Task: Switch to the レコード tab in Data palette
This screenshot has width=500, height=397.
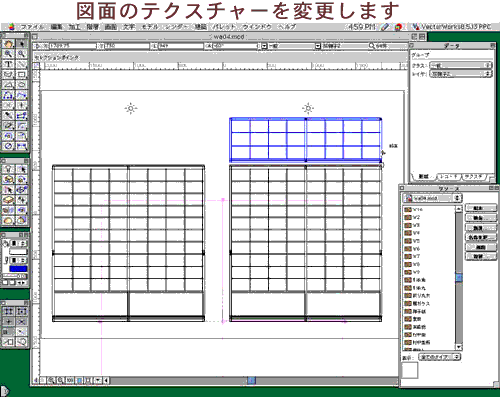Action: click(x=448, y=176)
